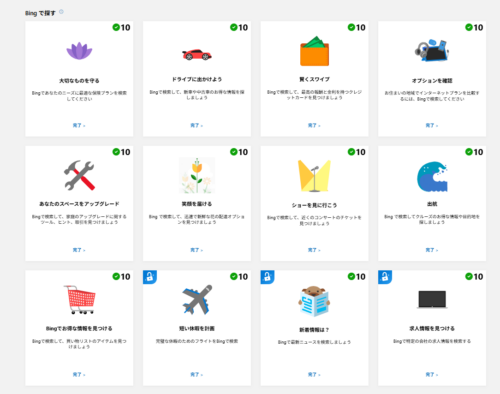This screenshot has height=394, width=500.
Task: Click the red sports car icon
Action: tap(197, 54)
